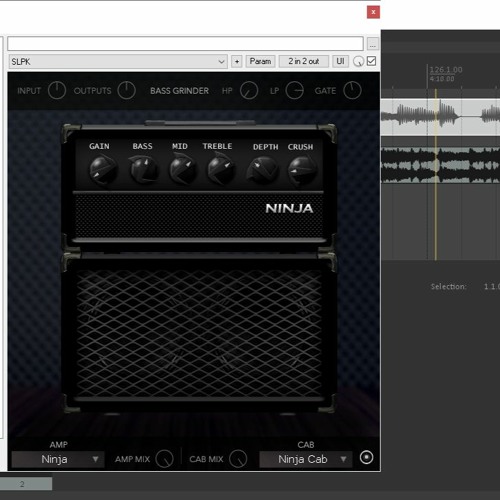Click the 126.1.00 timeline ruler marker
The height and width of the screenshot is (500, 500).
click(x=446, y=70)
